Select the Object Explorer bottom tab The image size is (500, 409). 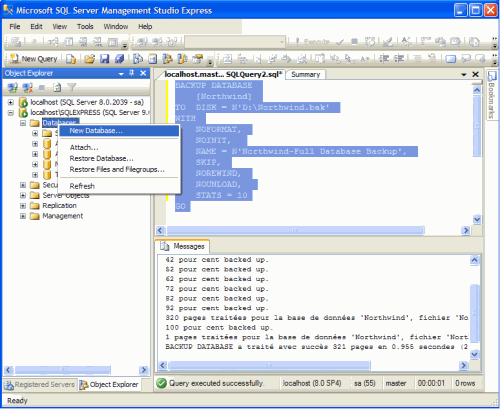[x=109, y=385]
